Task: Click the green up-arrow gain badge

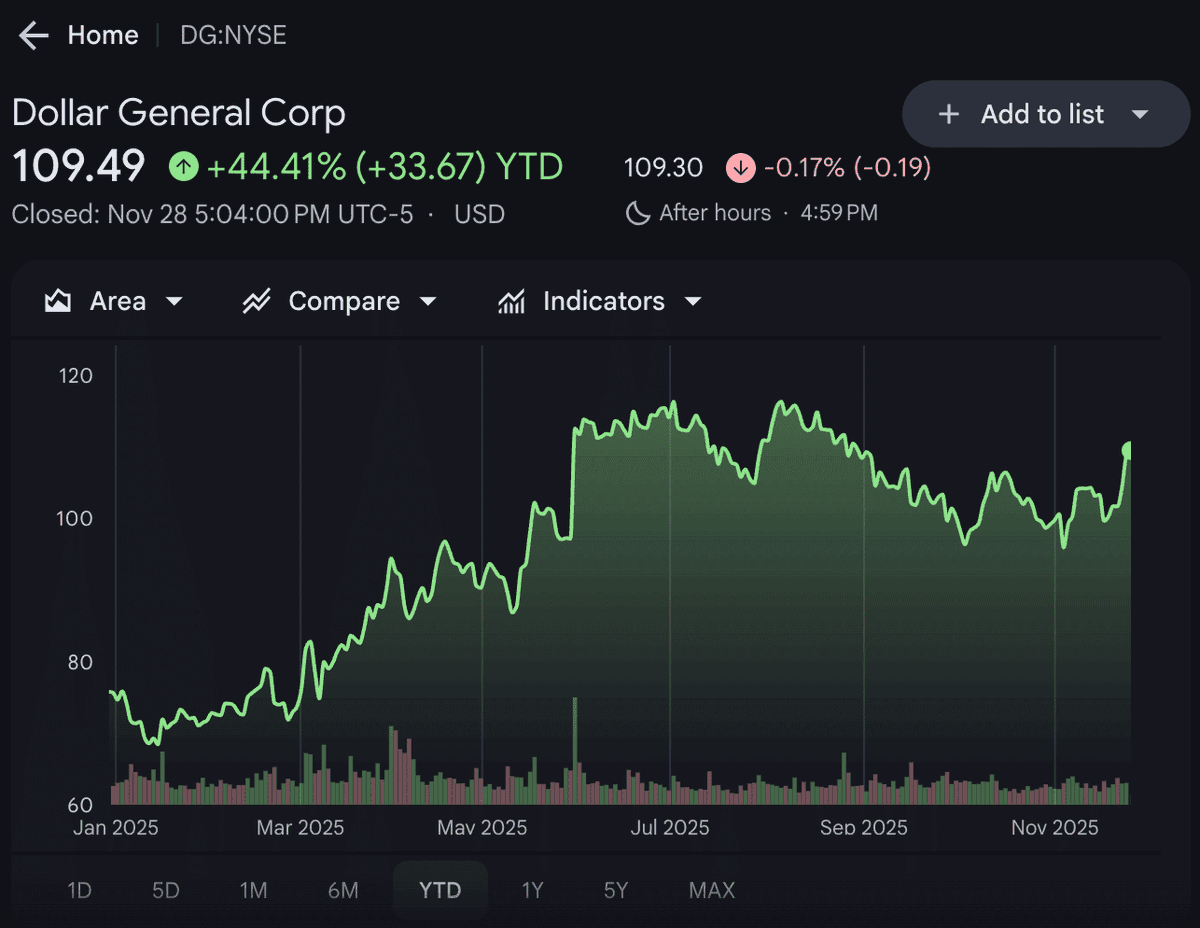Action: [x=183, y=166]
